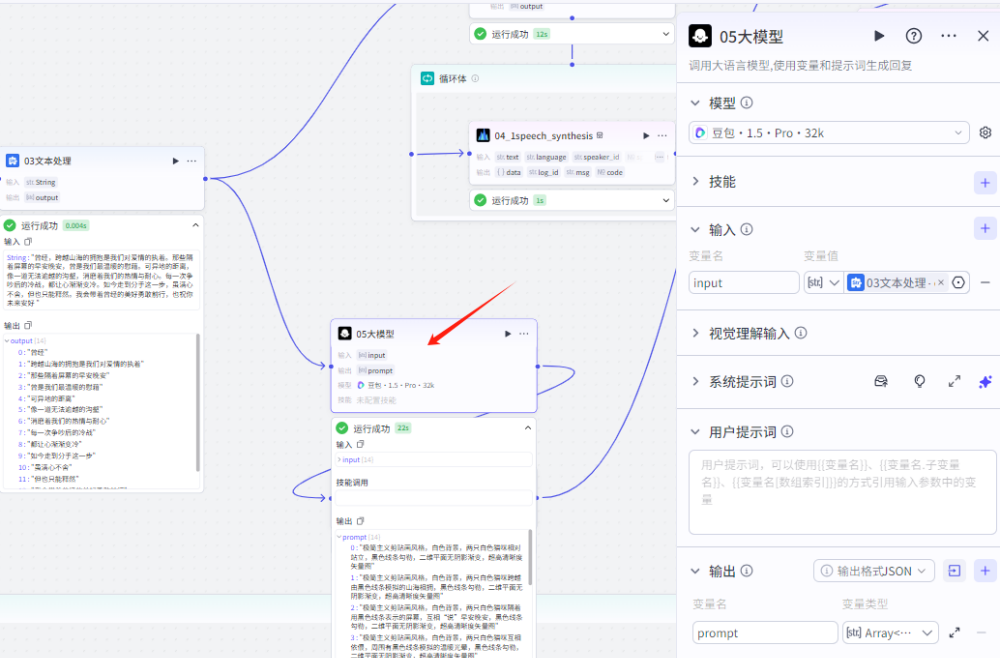Click the AI optimize sparkle icon for 系统提示词
Image resolution: width=1000 pixels, height=658 pixels.
click(x=985, y=381)
